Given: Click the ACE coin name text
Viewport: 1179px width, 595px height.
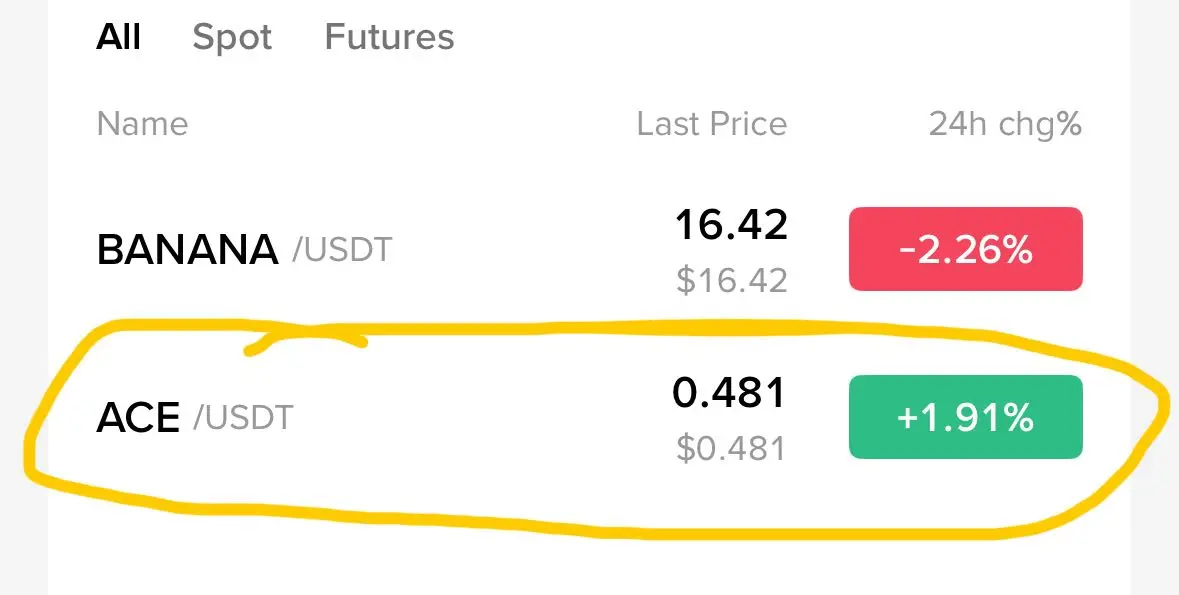Looking at the screenshot, I should click(138, 418).
